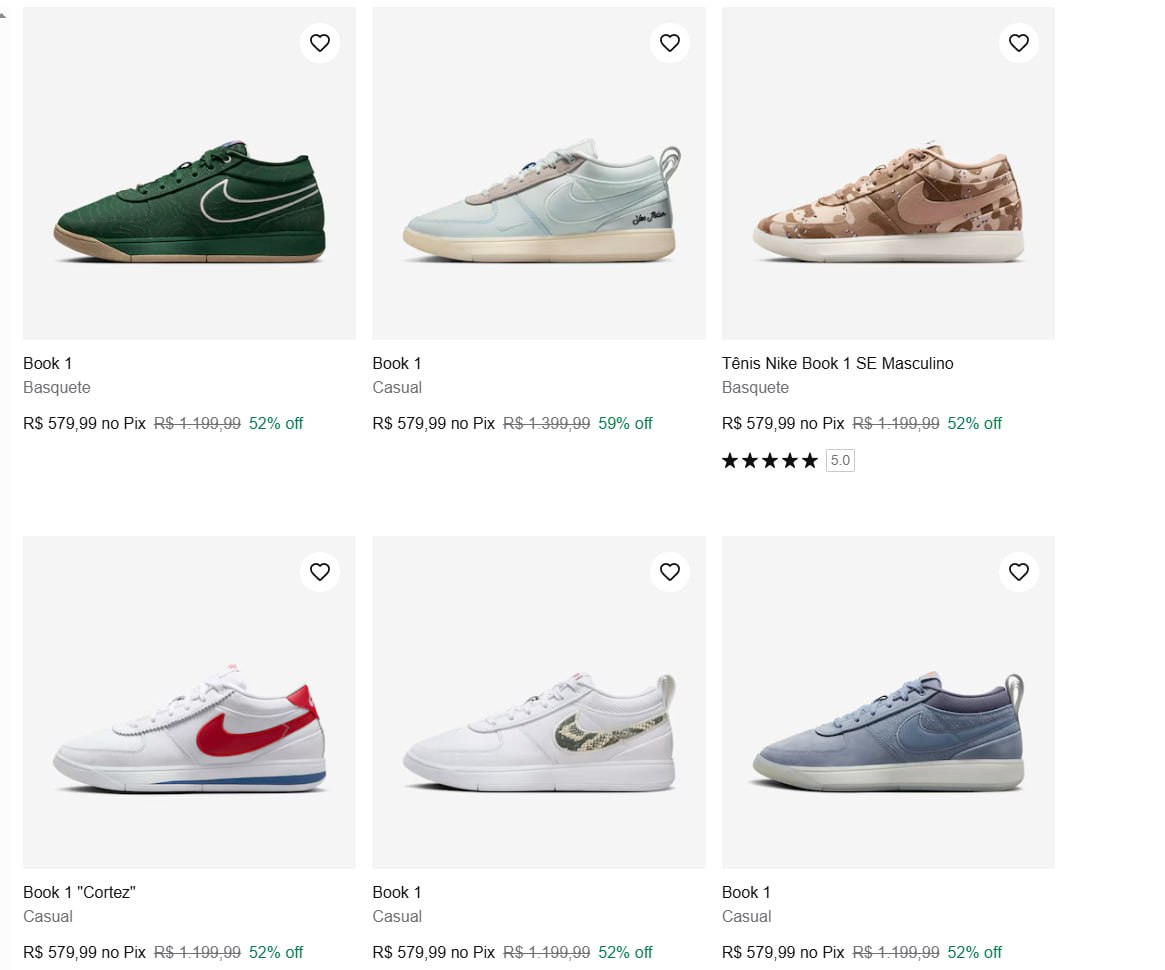Open Tênis Nike Book 1 SE Masculino product
The image size is (1165, 970).
[x=838, y=363]
